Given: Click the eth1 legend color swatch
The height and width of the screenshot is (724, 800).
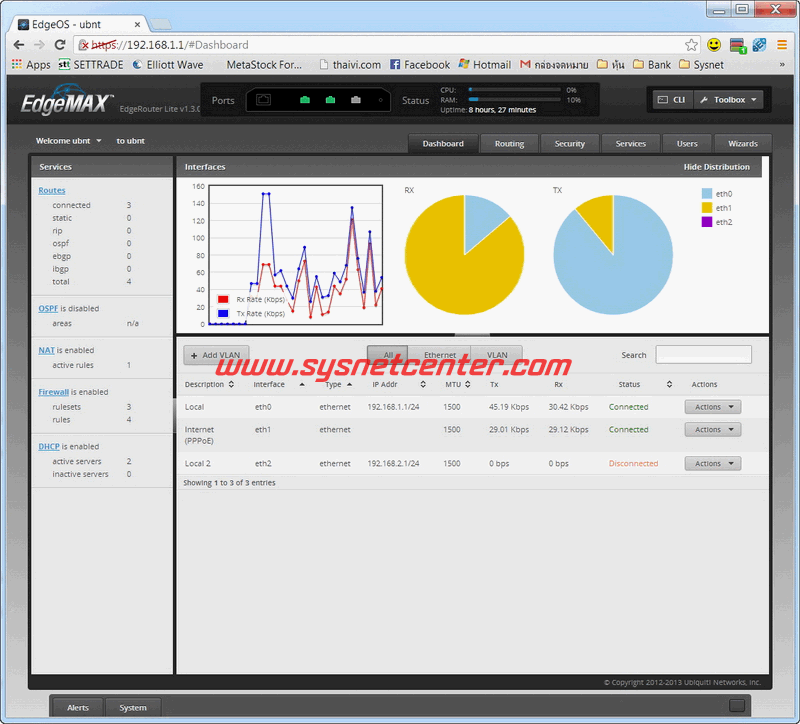Looking at the screenshot, I should tap(707, 208).
